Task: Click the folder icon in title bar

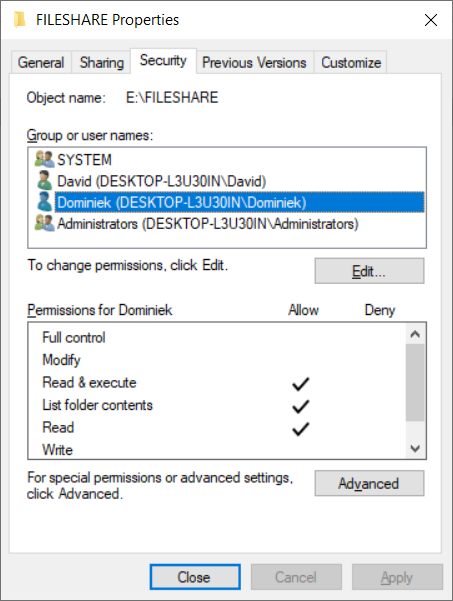Action: click(x=20, y=20)
